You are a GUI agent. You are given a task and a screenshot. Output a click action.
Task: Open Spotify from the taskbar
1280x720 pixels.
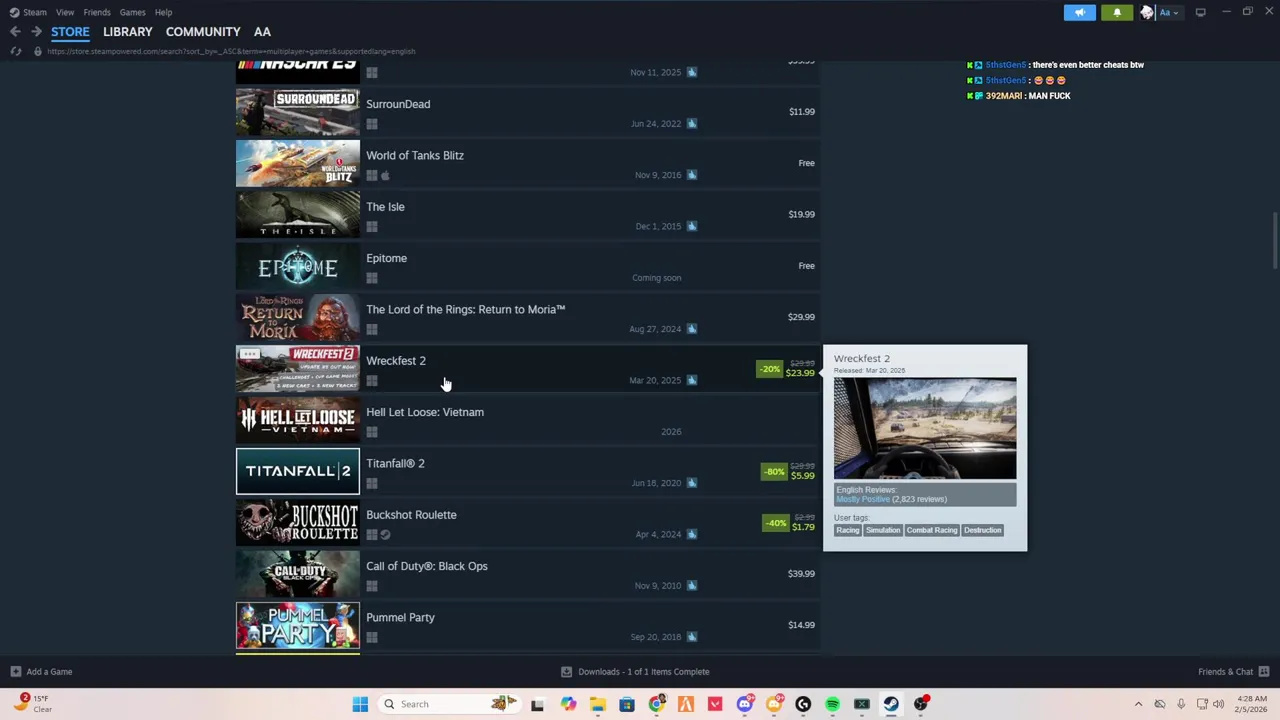pyautogui.click(x=832, y=704)
